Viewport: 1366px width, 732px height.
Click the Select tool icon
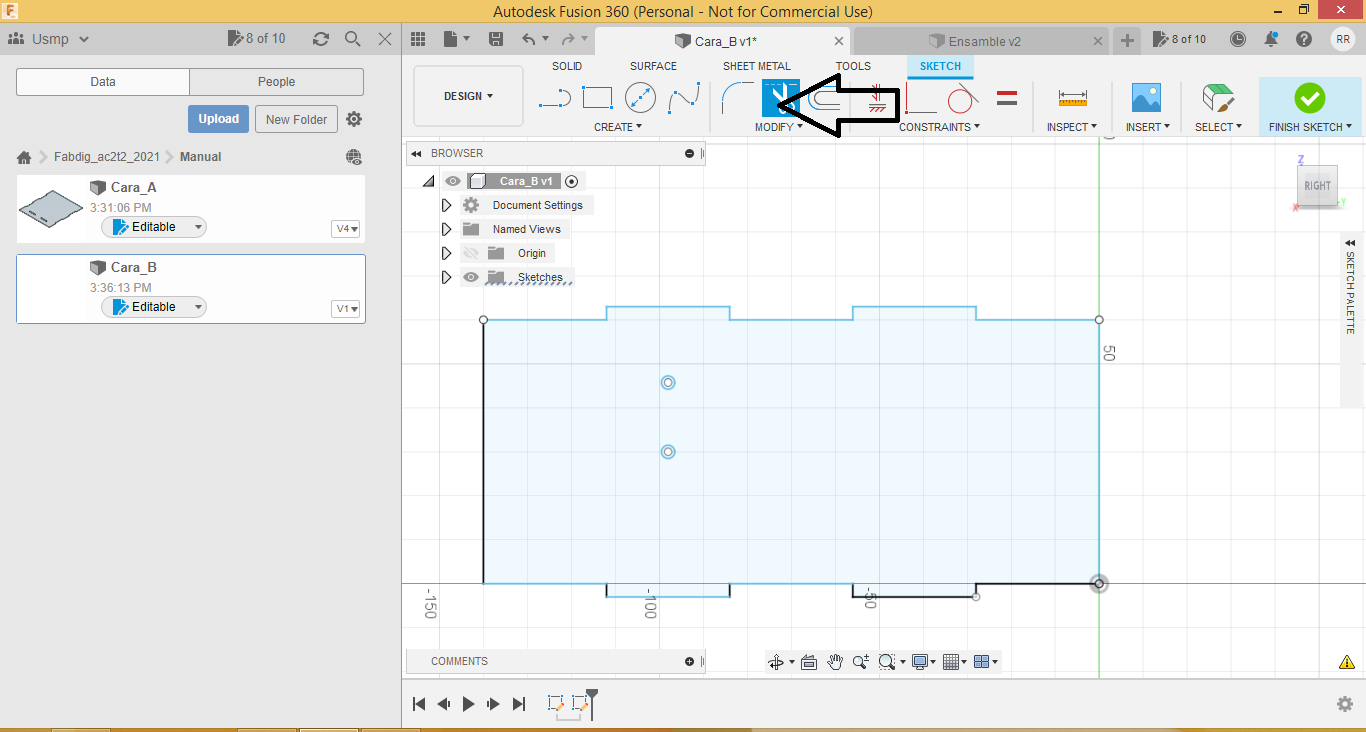pos(1218,98)
